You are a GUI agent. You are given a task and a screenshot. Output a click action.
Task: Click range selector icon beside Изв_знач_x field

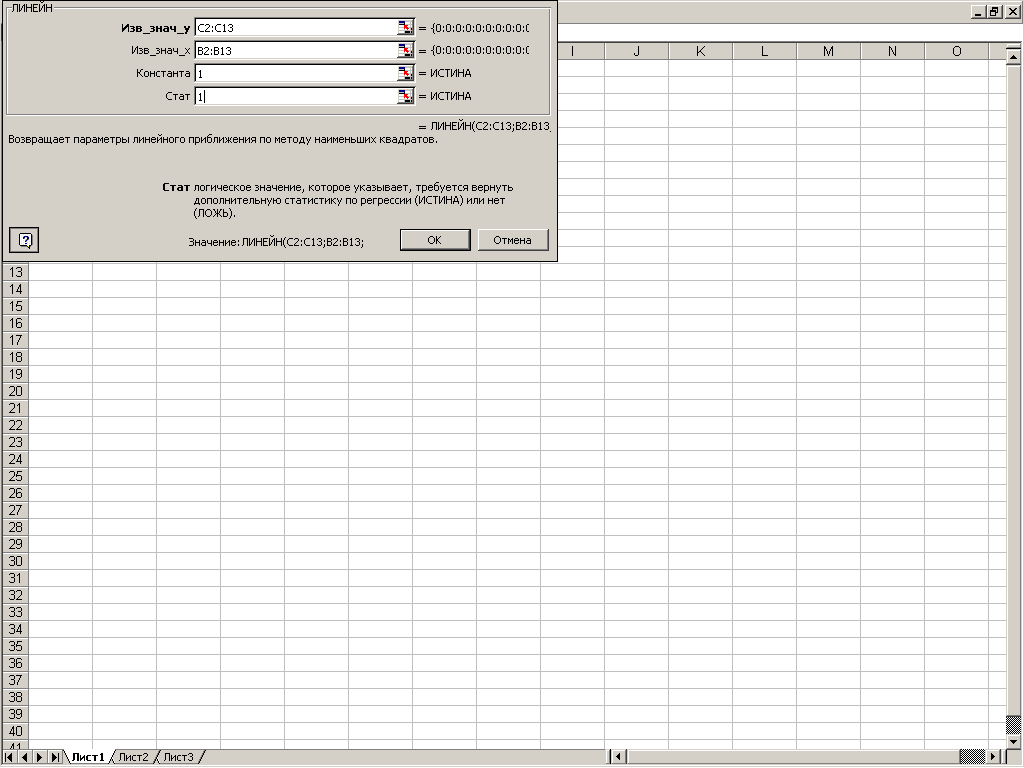point(405,51)
